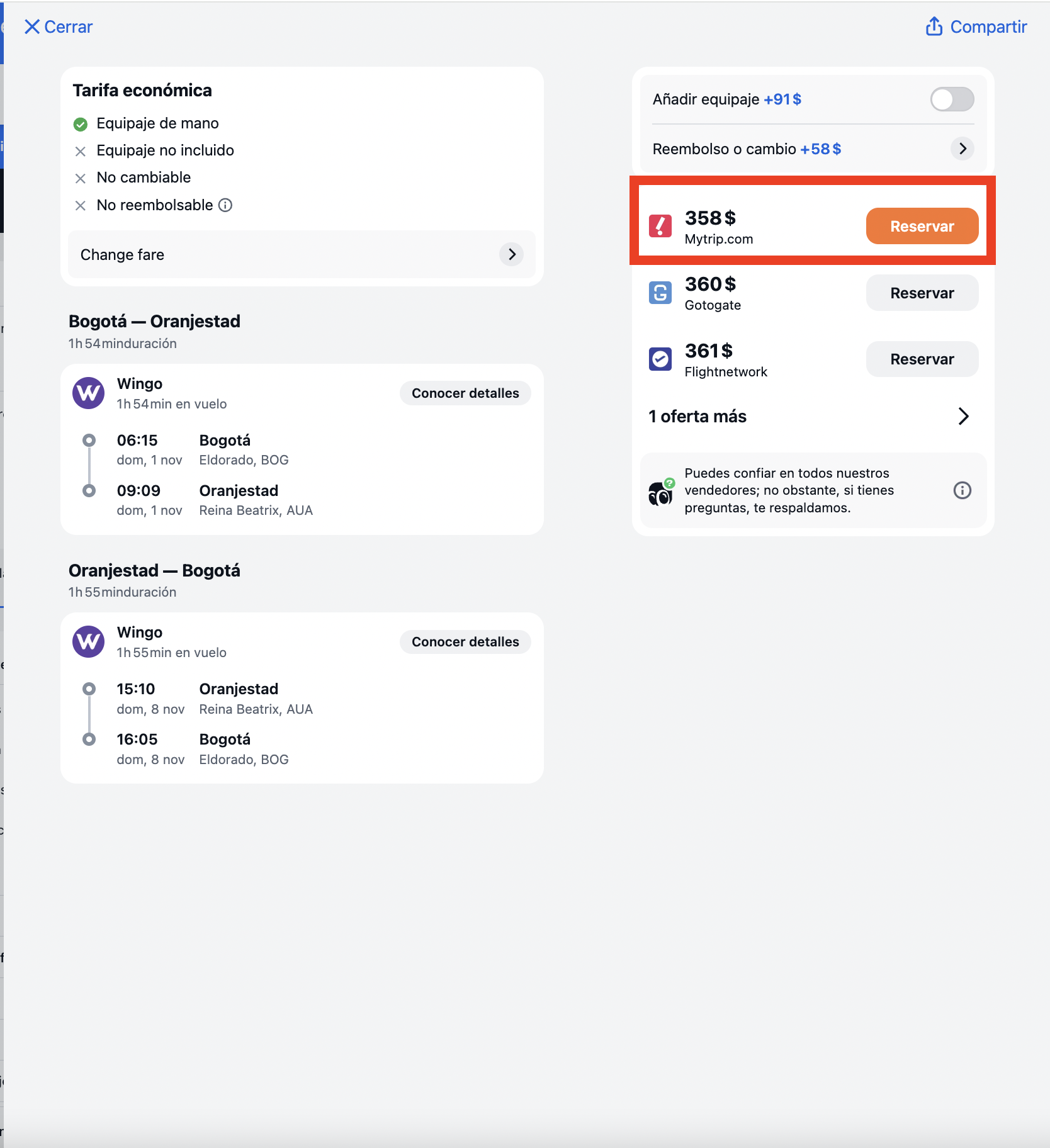The height and width of the screenshot is (1148, 1050).
Task: Click the 06:15 Bogotá departure time
Action: [x=137, y=441]
